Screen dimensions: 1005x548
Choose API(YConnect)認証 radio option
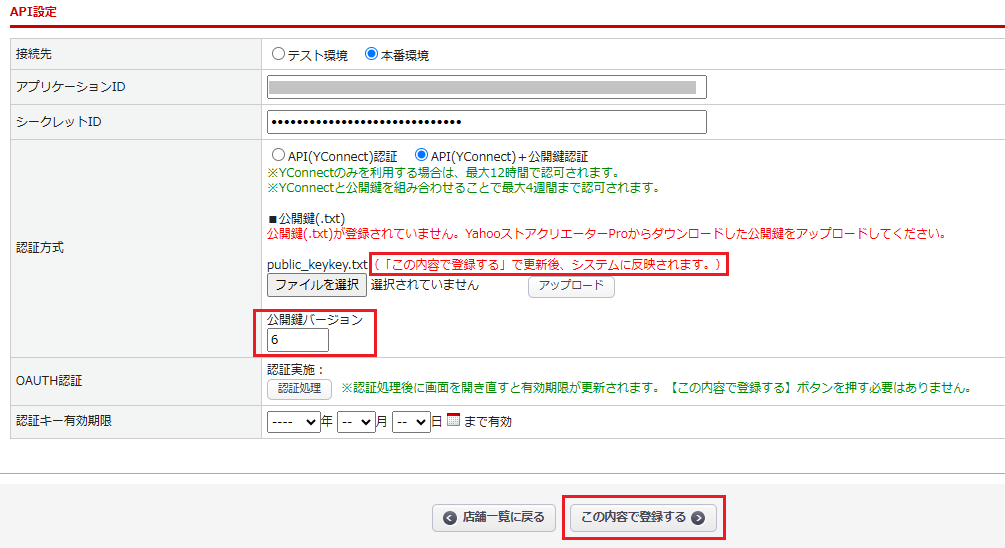tap(278, 154)
